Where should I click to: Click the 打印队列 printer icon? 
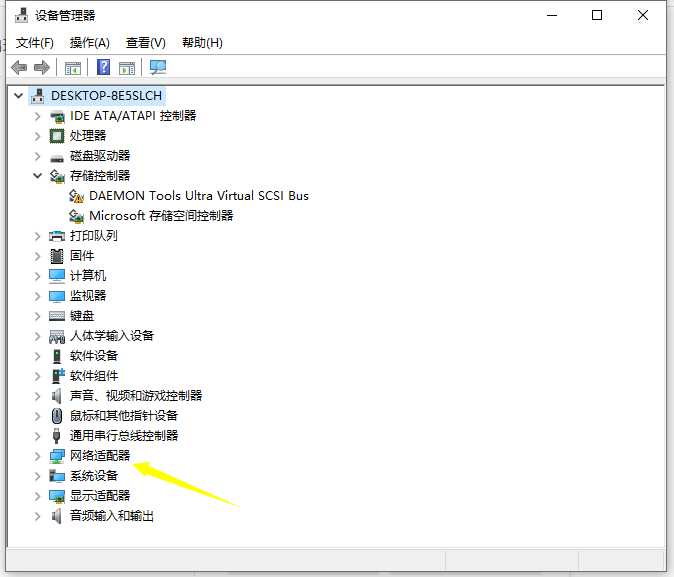(57, 236)
